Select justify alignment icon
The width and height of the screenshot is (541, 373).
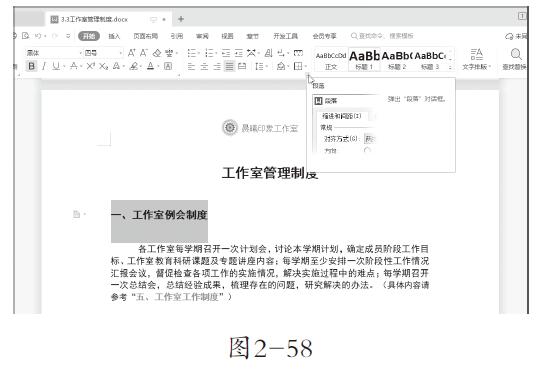point(229,66)
